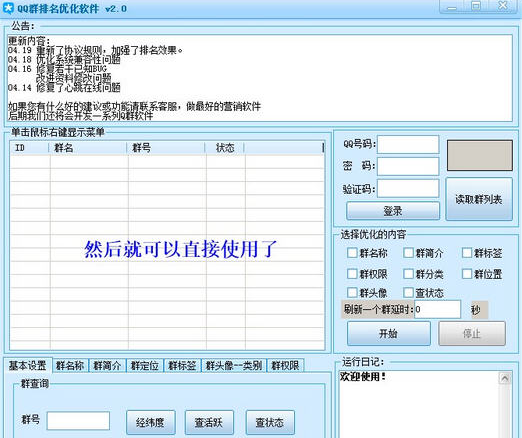
Task: Toggle the 查状态 checkbox
Action: [x=408, y=293]
